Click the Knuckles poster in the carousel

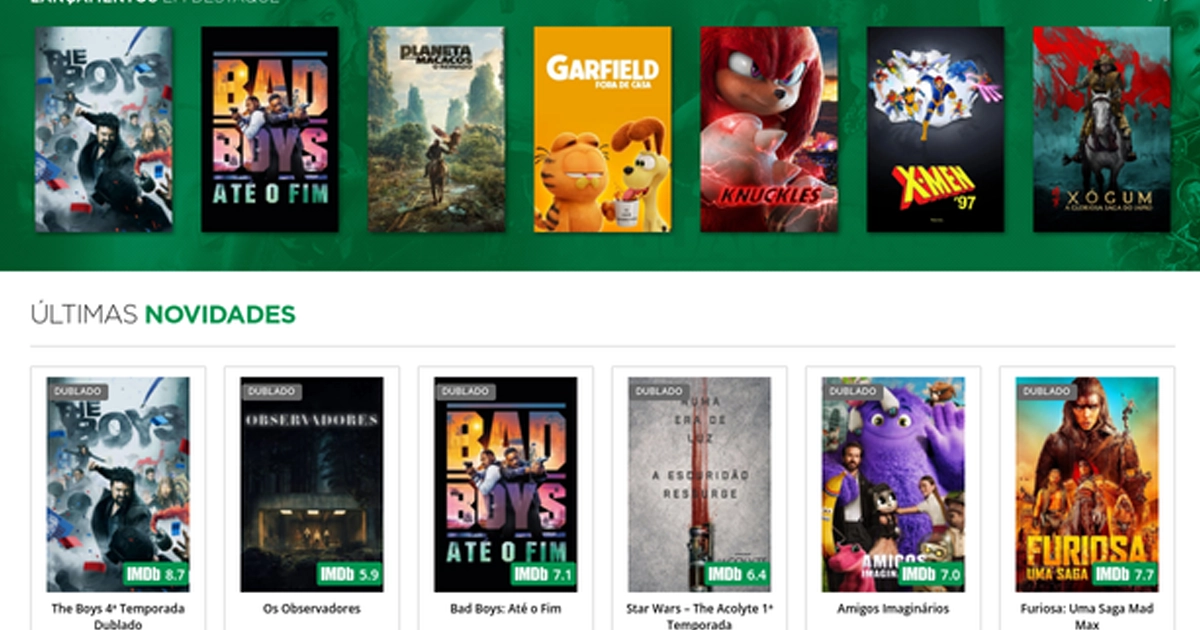[770, 130]
